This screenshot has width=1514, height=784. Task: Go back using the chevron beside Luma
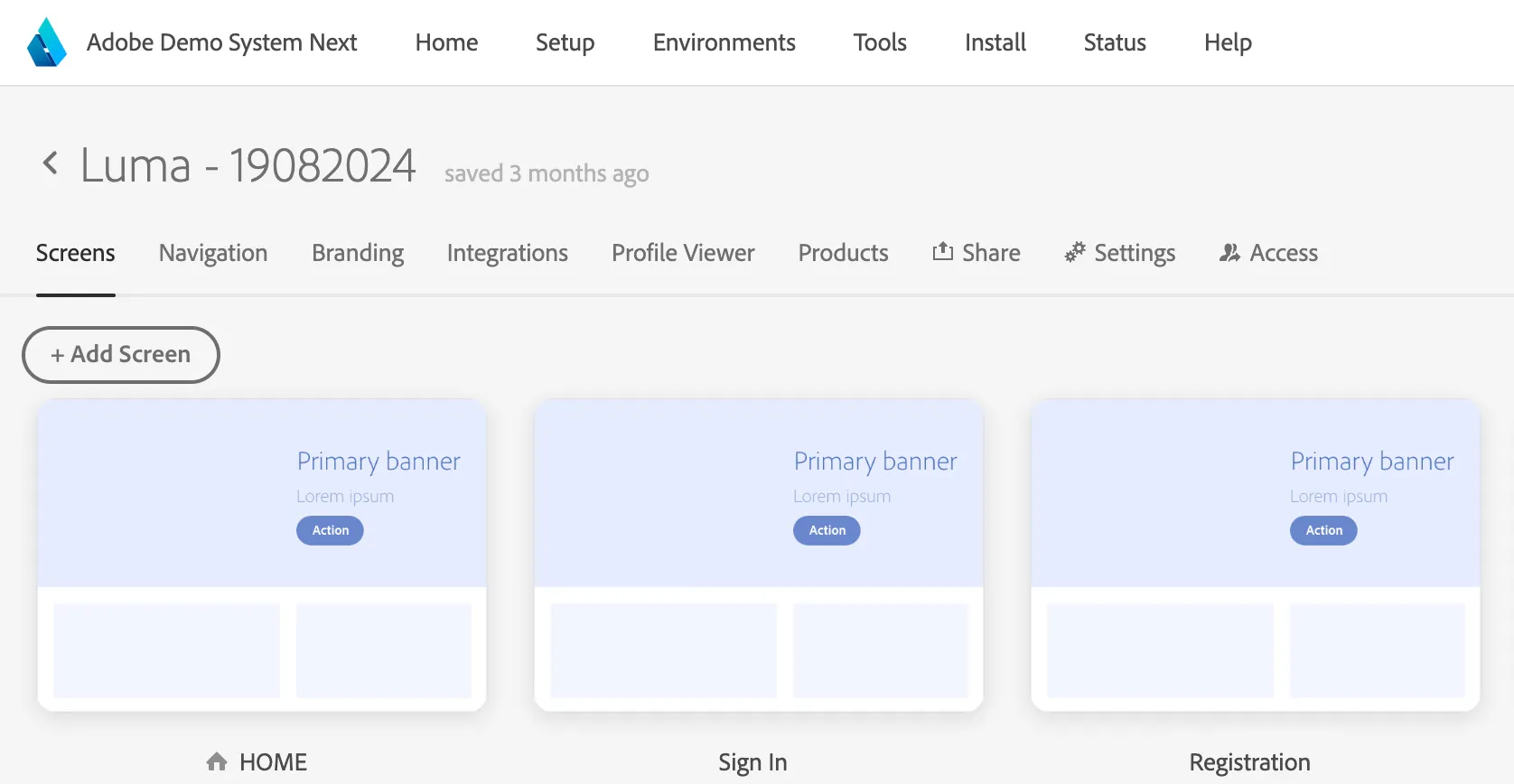pos(51,163)
